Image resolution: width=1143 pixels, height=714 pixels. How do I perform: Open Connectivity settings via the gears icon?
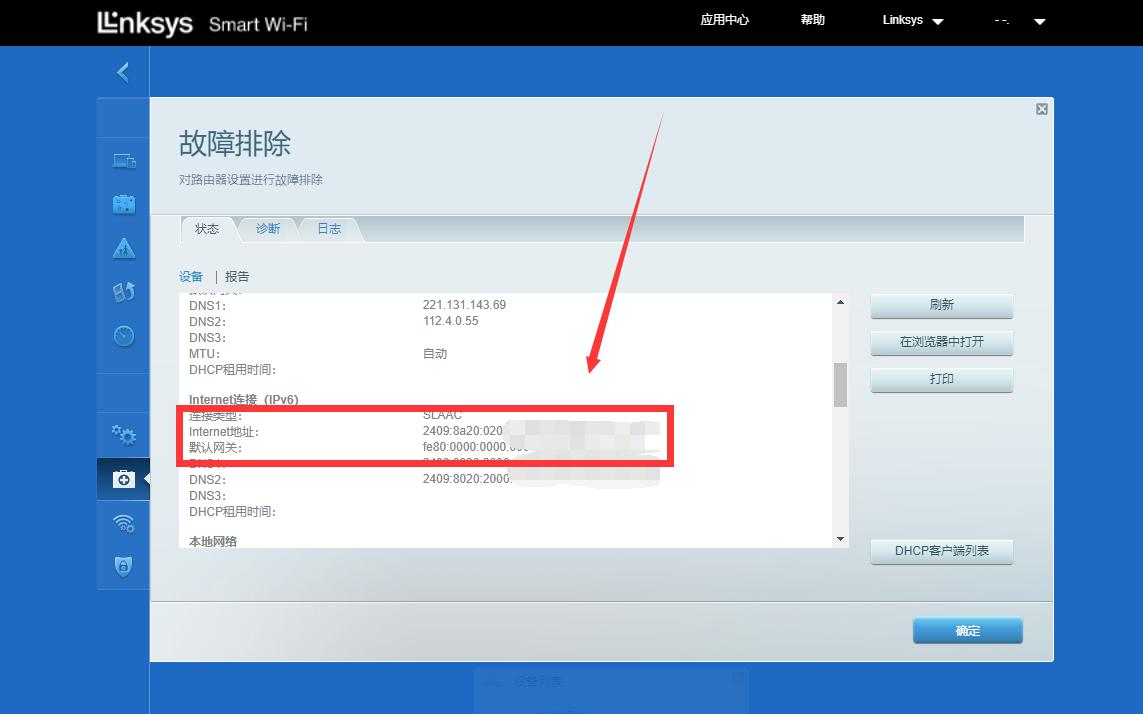[122, 435]
